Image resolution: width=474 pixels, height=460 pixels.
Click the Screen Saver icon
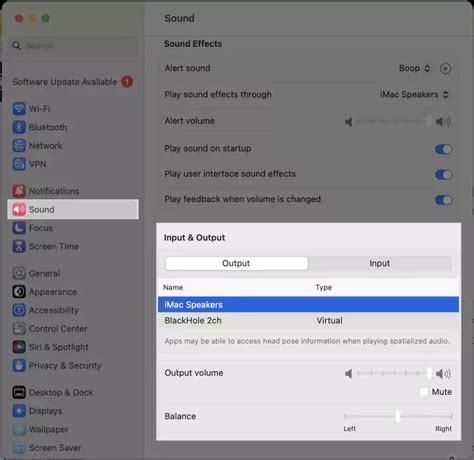19,448
